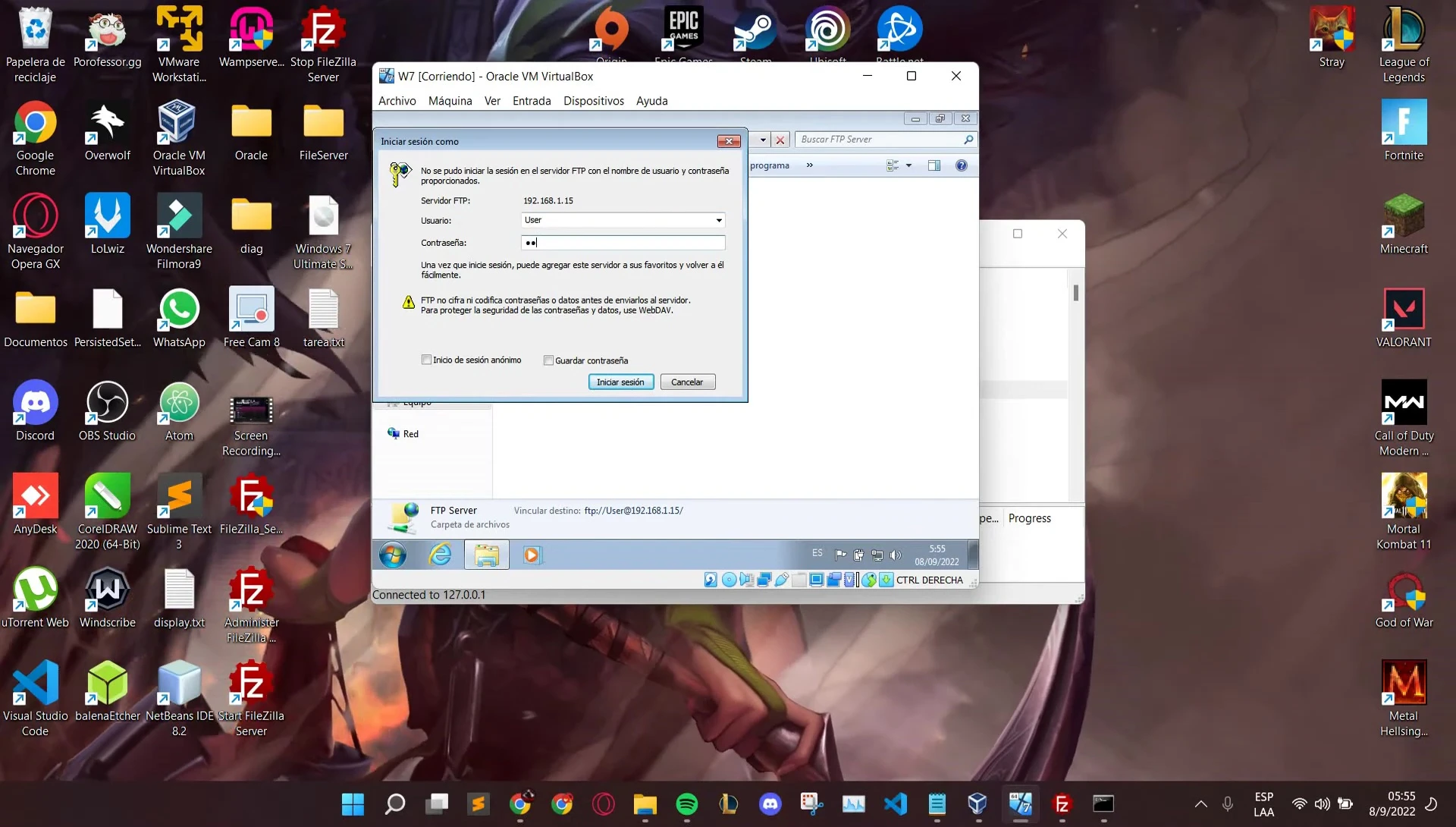The height and width of the screenshot is (827, 1456).
Task: Show hidden icons chevron in Windows system tray
Action: 1200,804
